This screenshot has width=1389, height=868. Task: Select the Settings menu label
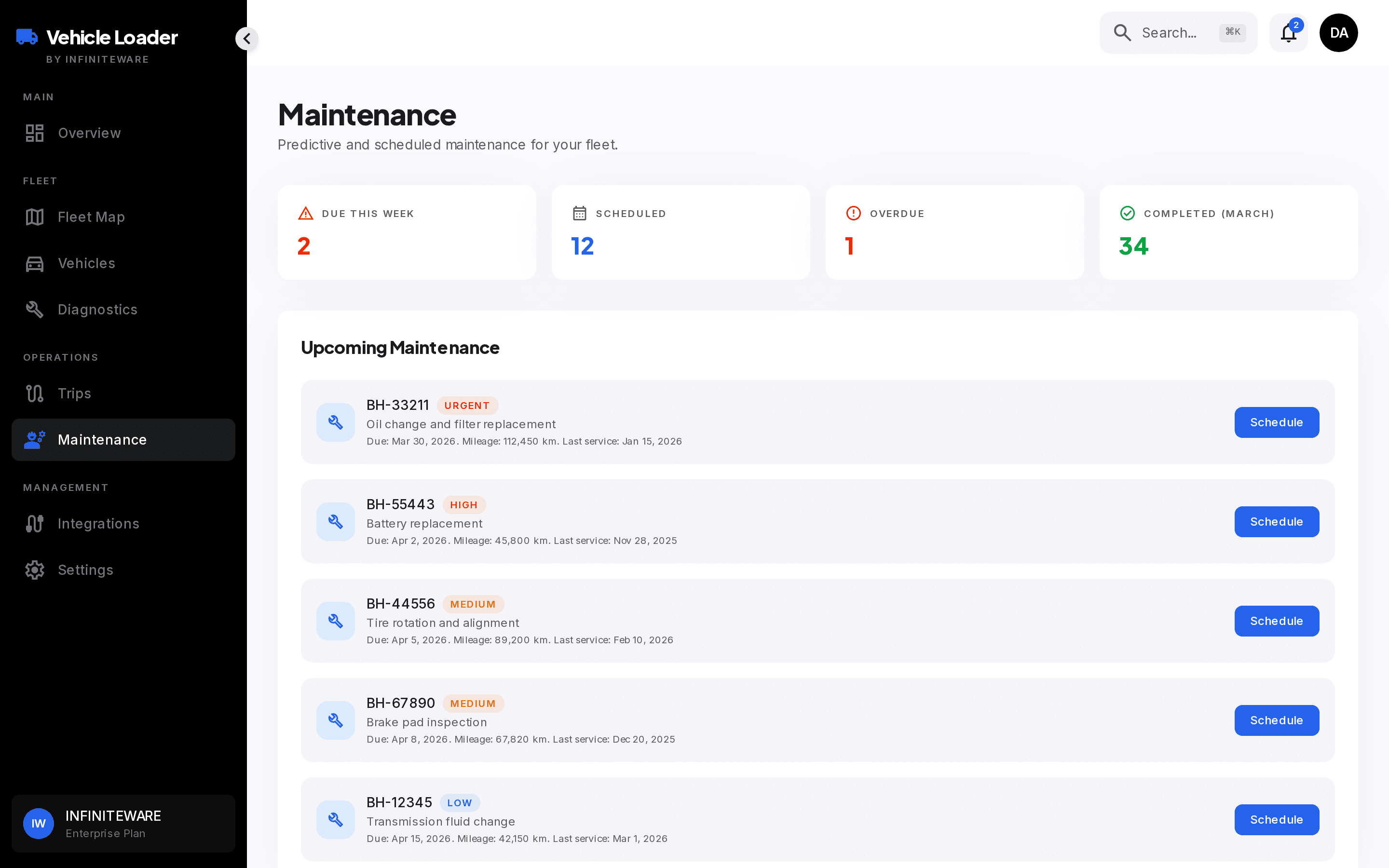(85, 570)
